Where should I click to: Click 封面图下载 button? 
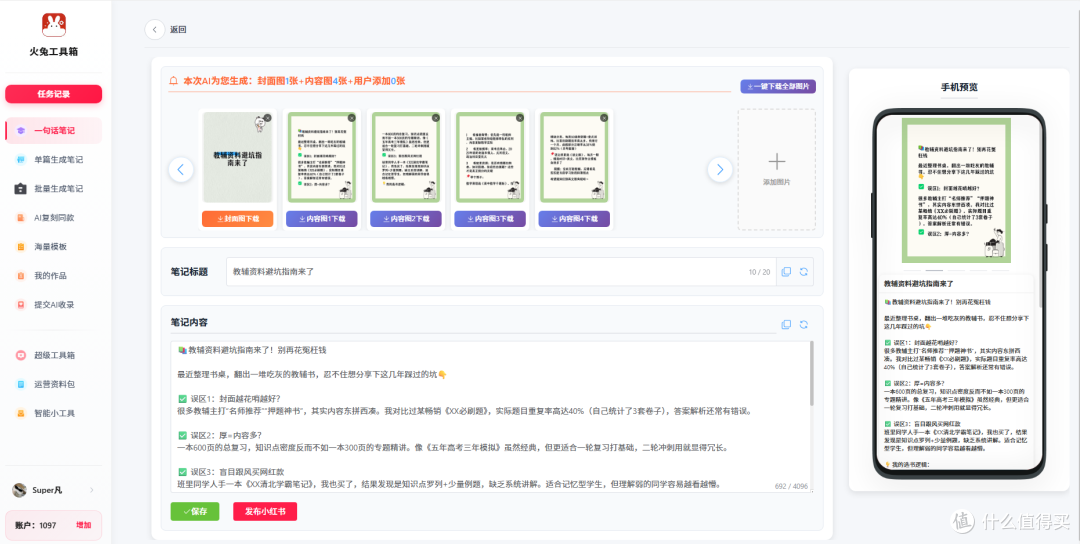point(238,219)
